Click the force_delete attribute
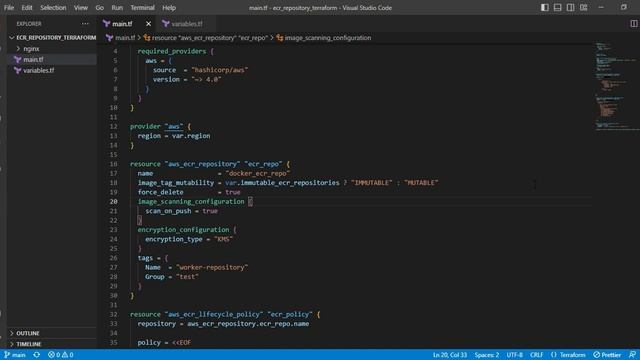The image size is (640, 360). click(x=160, y=192)
